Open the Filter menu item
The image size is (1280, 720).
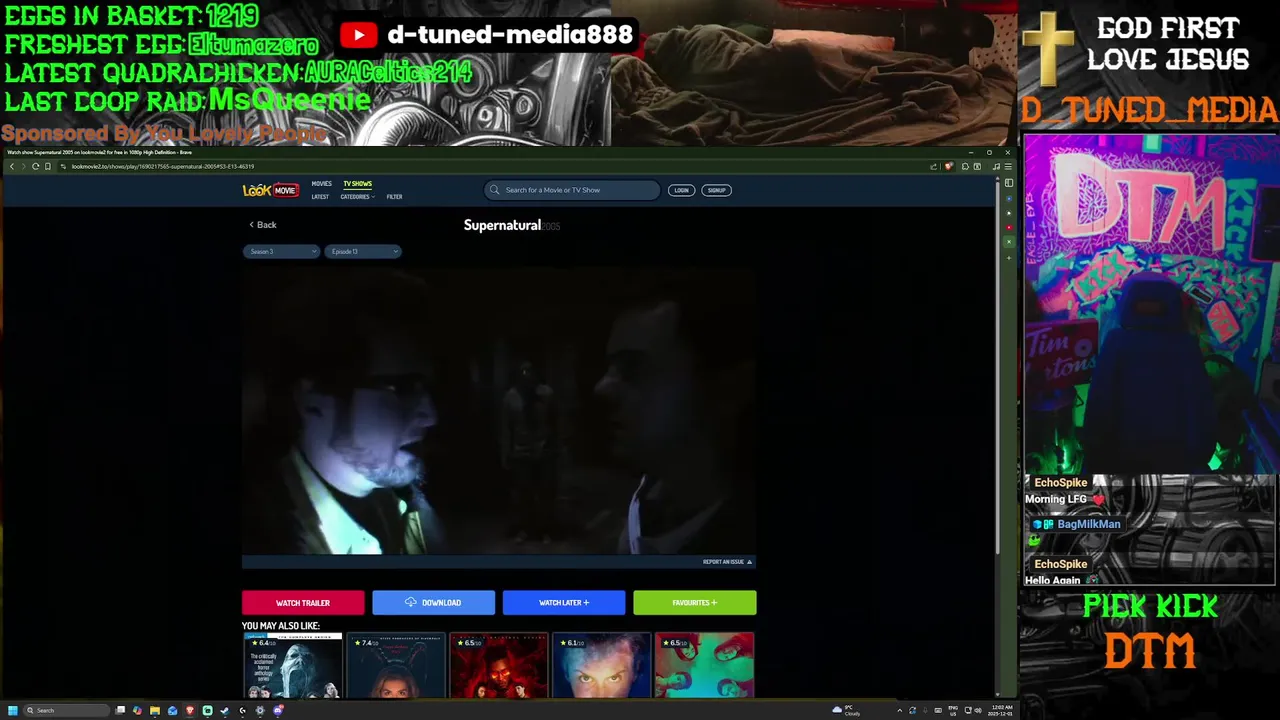coord(394,197)
